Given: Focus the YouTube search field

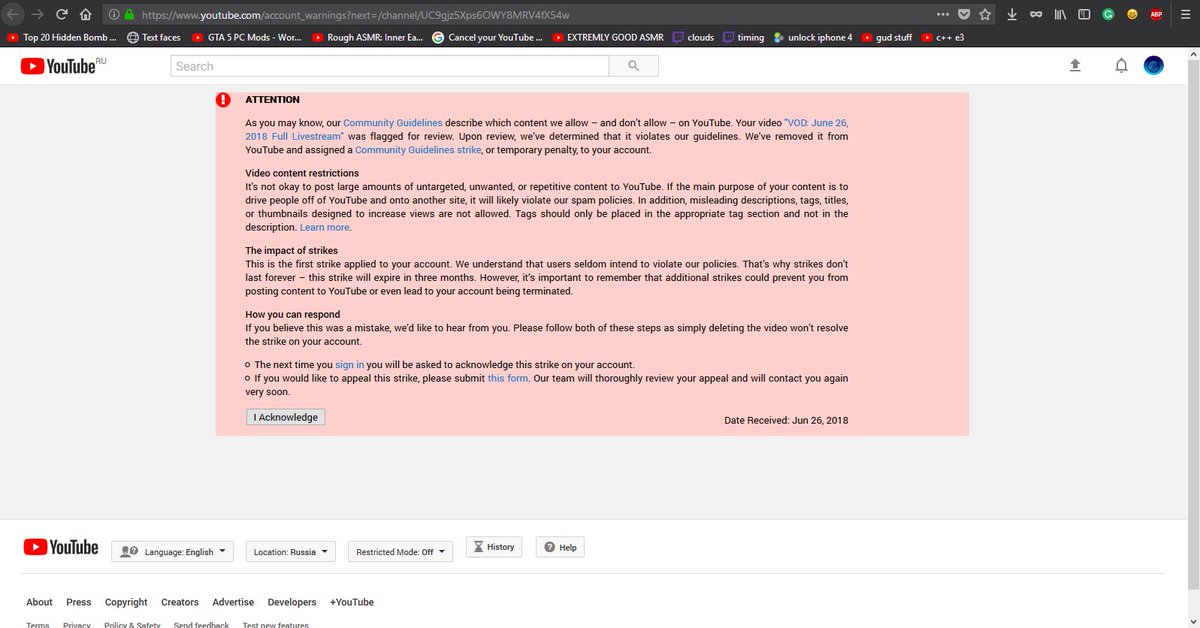Looking at the screenshot, I should pos(390,66).
